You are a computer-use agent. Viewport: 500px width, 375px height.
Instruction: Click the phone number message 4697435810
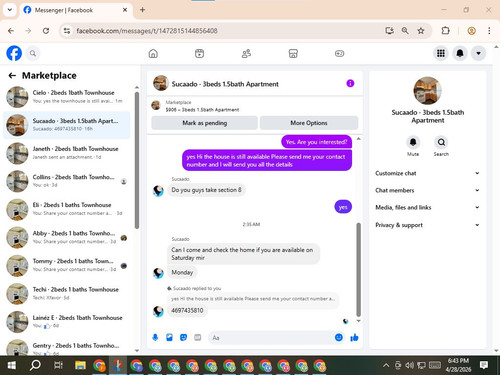[187, 310]
